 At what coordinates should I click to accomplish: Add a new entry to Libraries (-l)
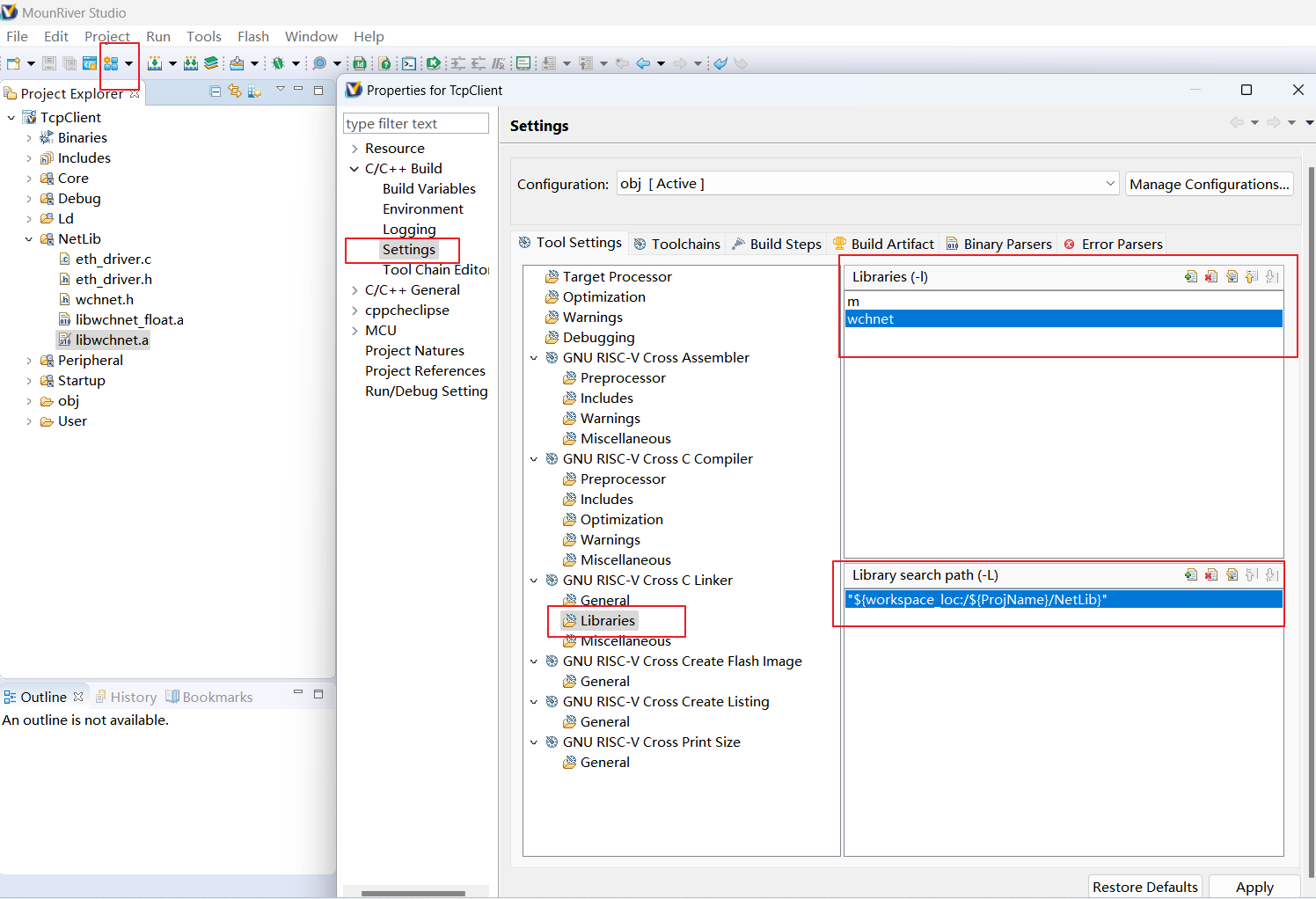1191,276
